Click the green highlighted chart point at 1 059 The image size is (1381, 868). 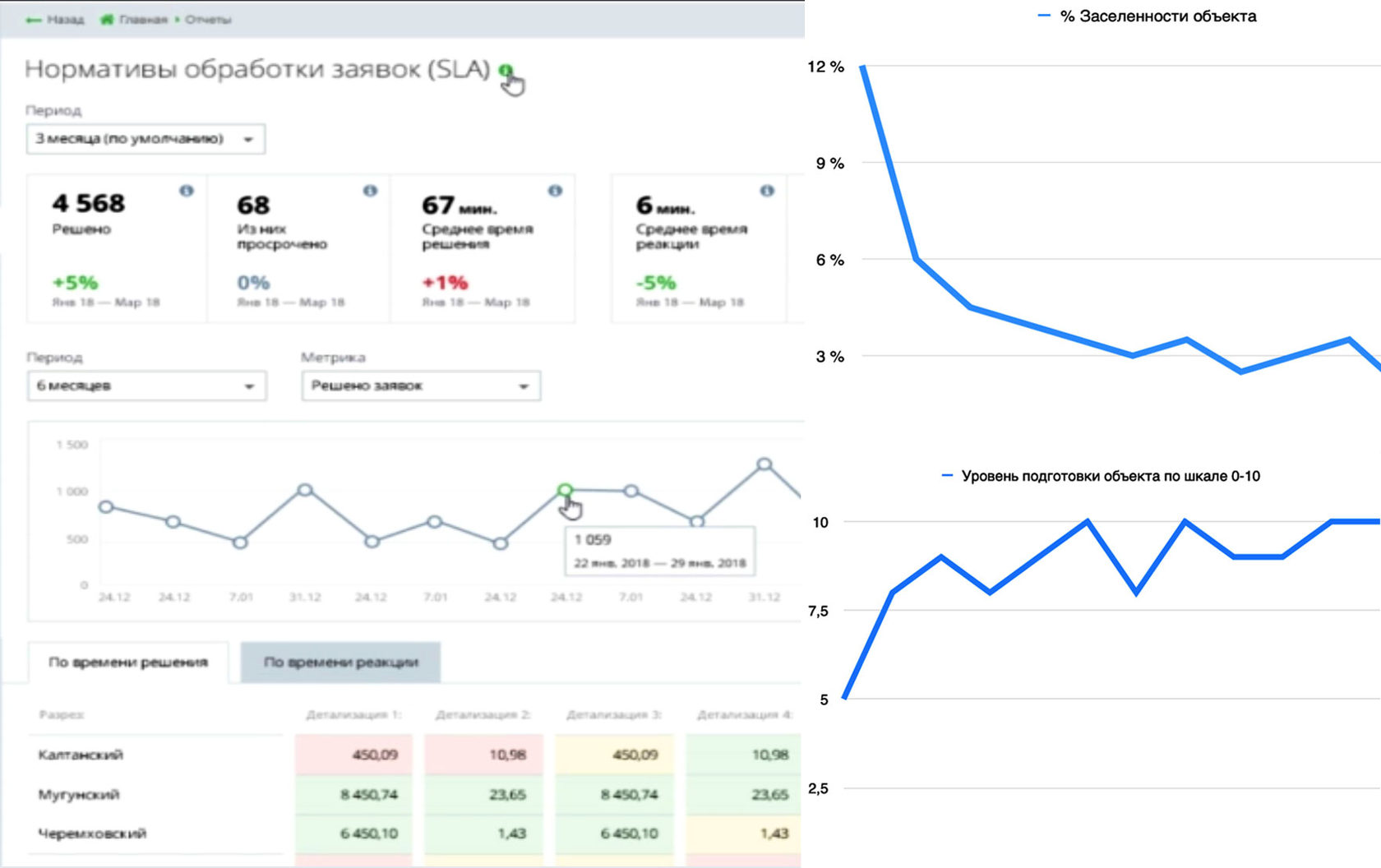pyautogui.click(x=565, y=491)
